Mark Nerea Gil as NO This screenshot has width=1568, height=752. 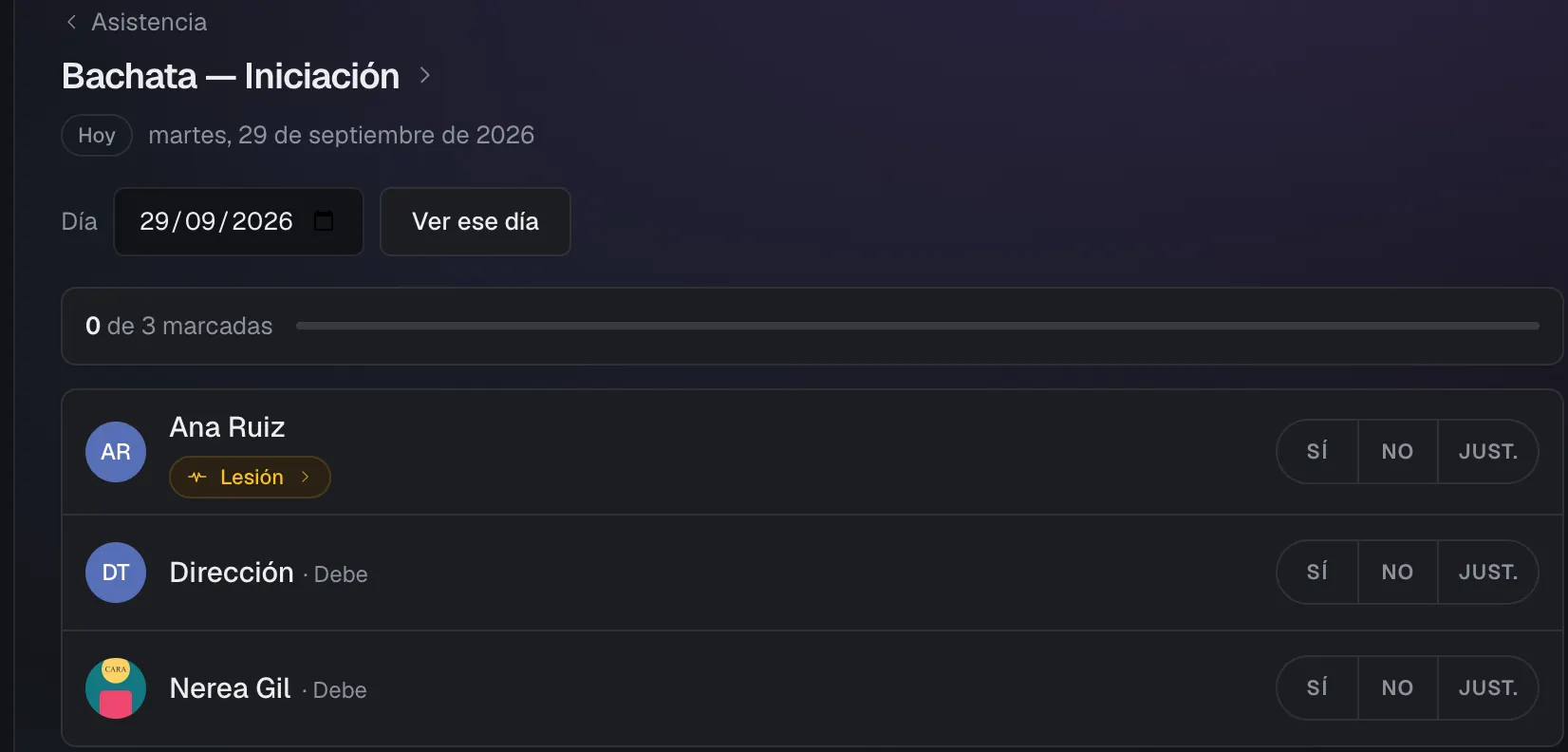(1397, 688)
